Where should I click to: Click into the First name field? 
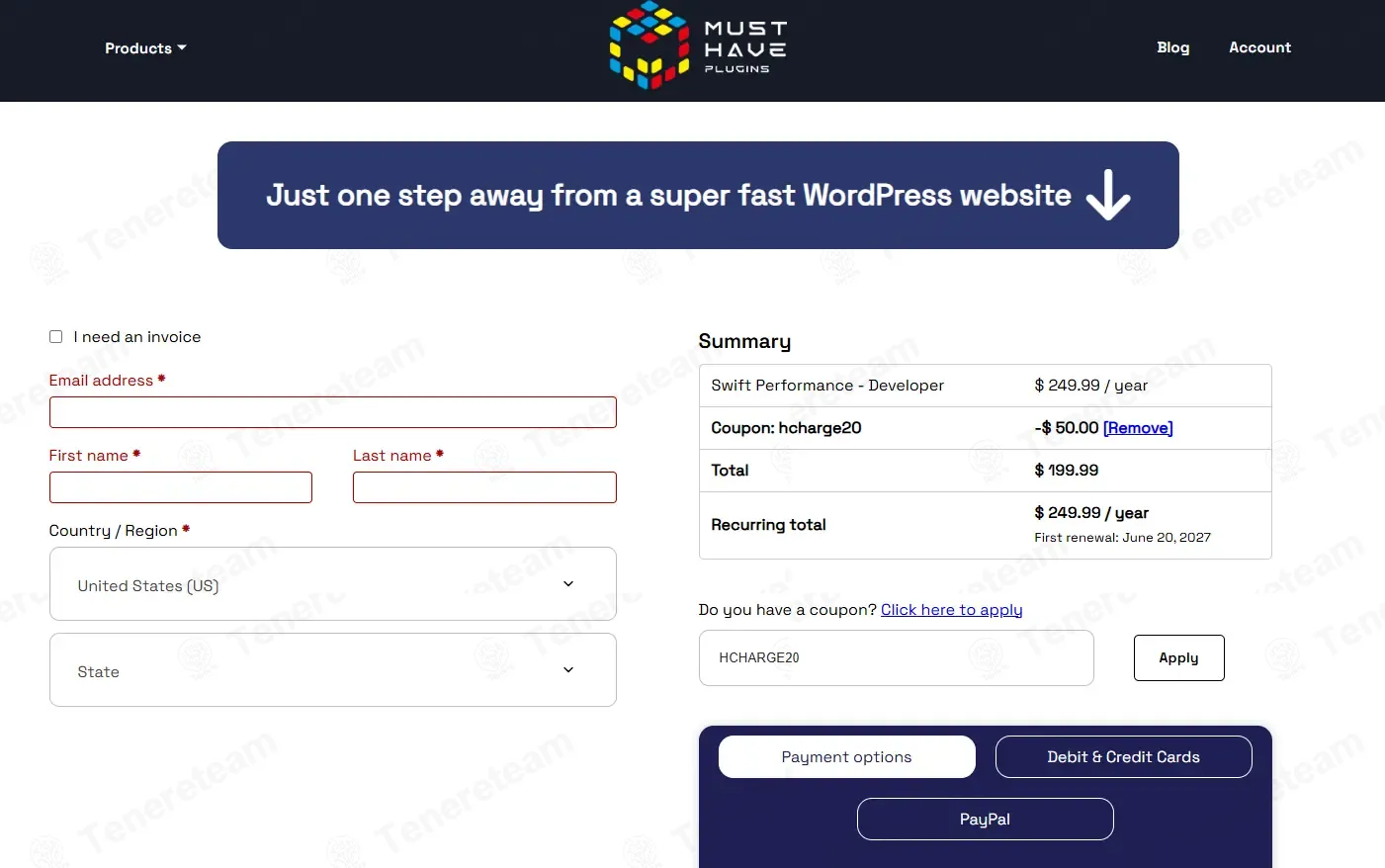point(181,487)
